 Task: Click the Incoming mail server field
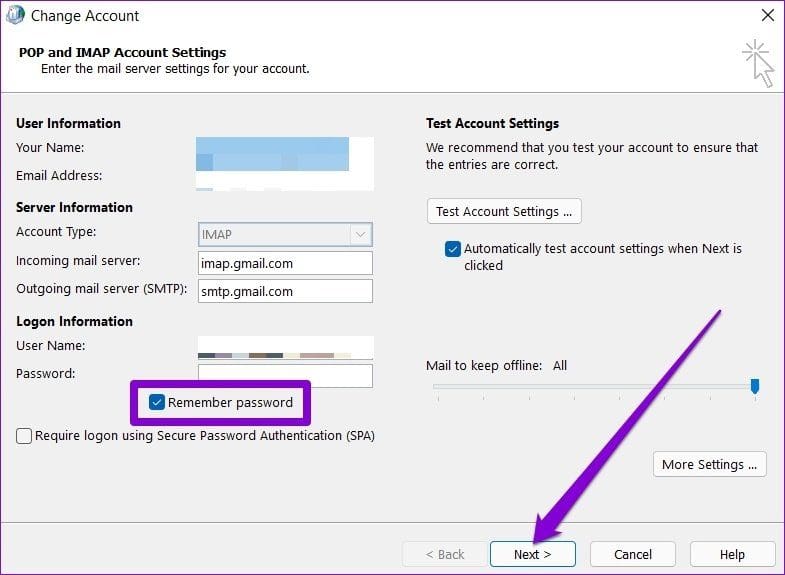(x=285, y=263)
